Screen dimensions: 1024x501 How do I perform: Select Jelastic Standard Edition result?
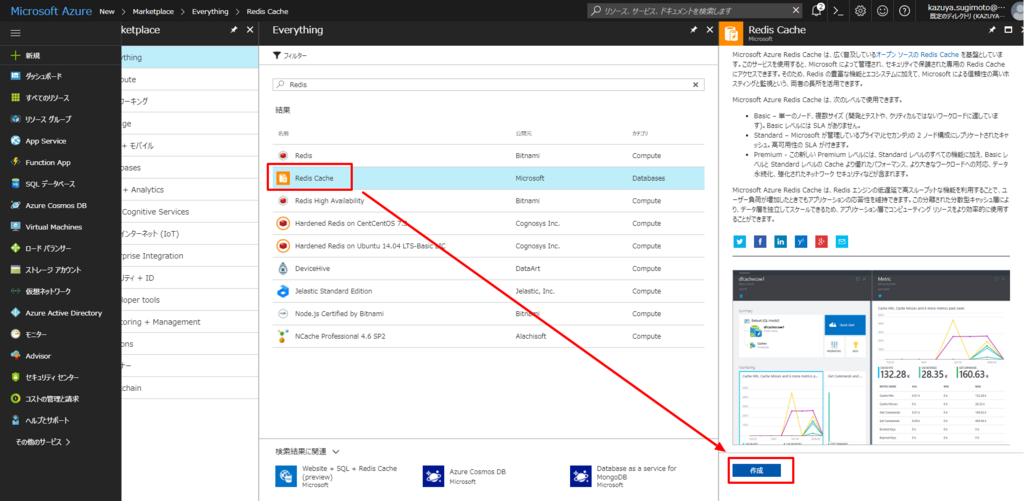[488, 291]
